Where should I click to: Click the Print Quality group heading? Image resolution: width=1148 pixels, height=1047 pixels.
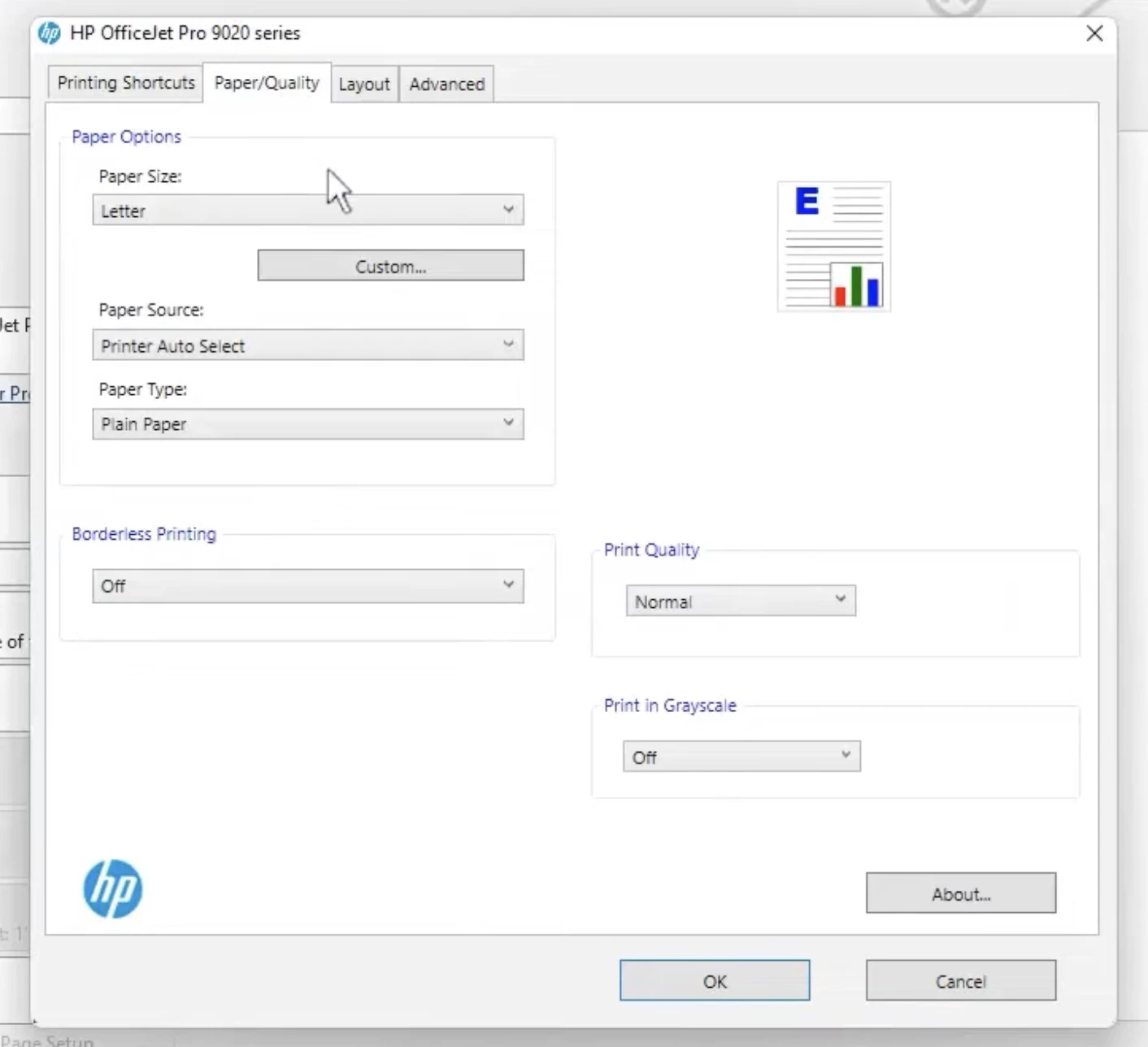(x=651, y=550)
